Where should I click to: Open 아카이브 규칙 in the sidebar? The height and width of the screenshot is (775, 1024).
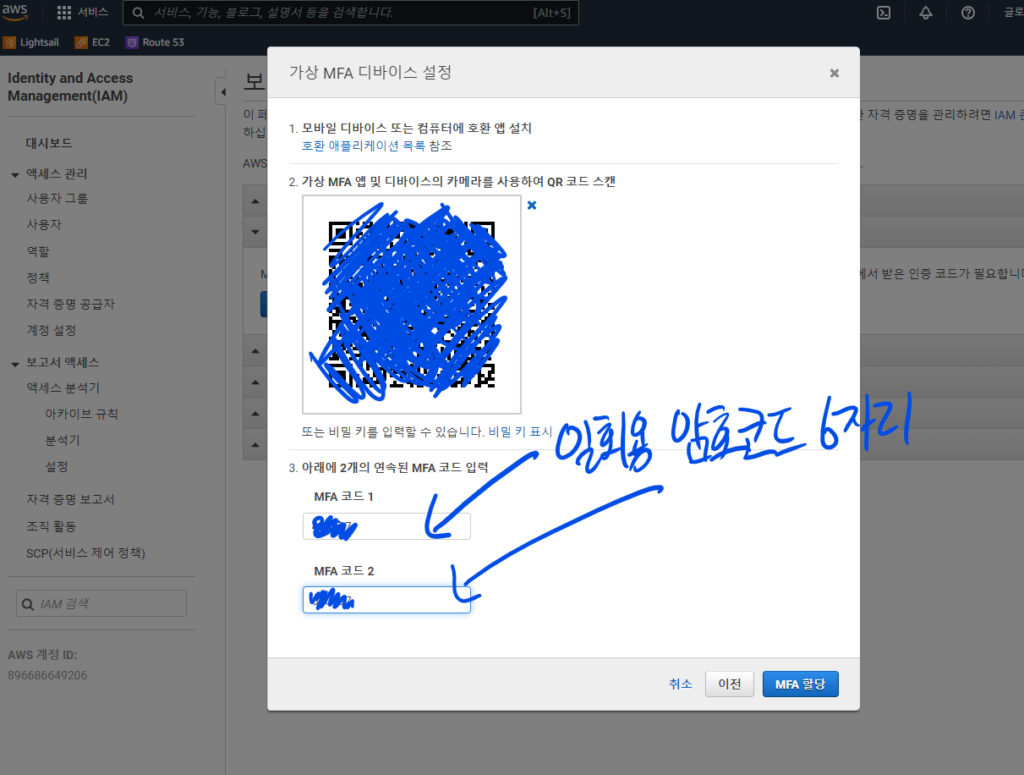(81, 414)
